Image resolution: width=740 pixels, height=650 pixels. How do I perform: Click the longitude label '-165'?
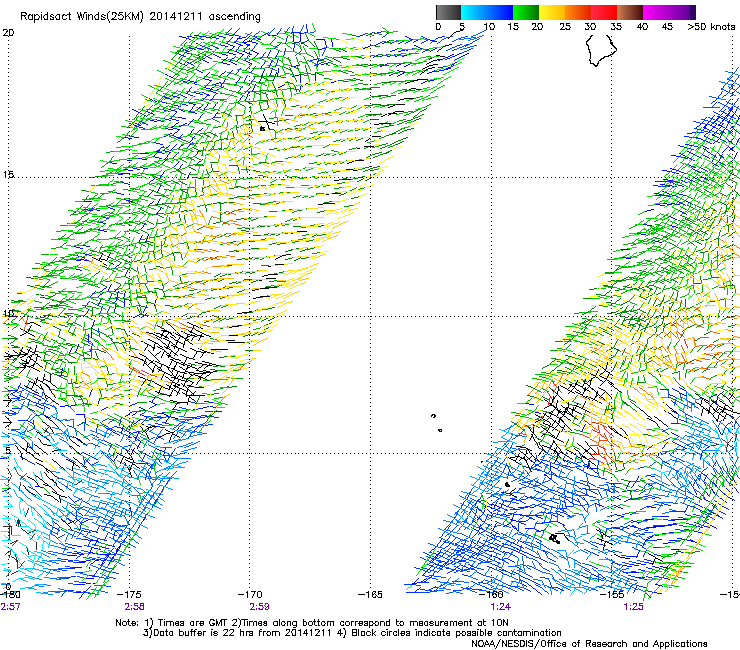click(x=370, y=594)
